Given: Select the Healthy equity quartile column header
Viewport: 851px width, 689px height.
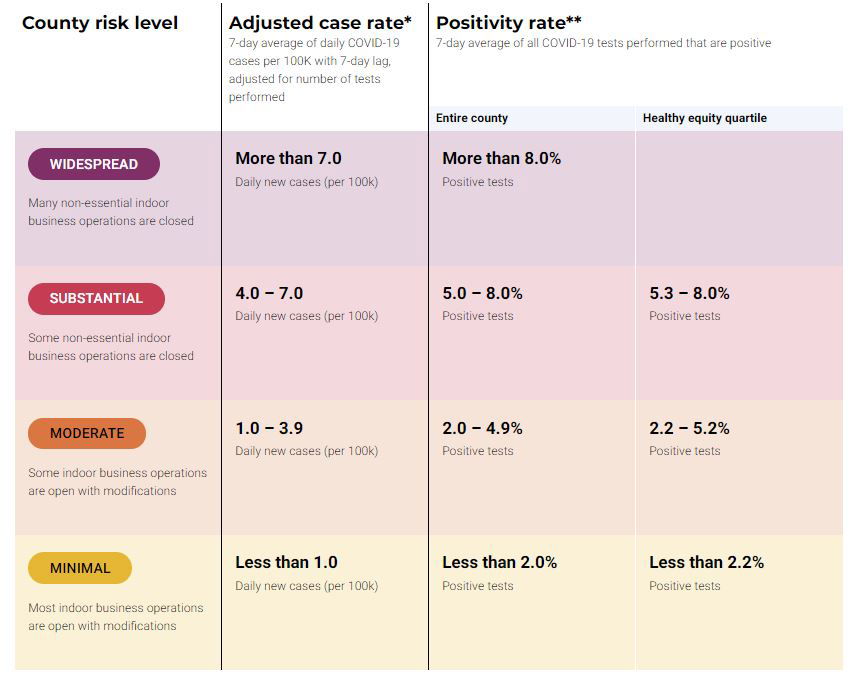Looking at the screenshot, I should (705, 118).
